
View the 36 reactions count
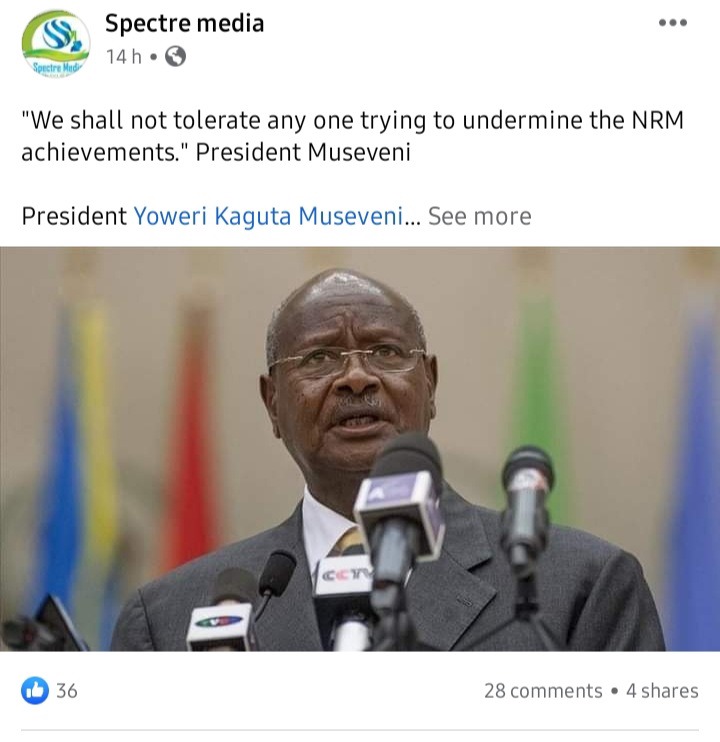pos(67,691)
